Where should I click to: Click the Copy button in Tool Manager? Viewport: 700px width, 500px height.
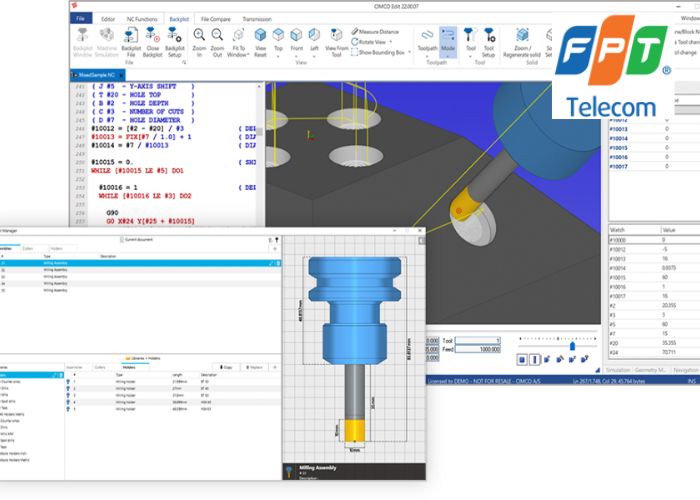click(227, 368)
